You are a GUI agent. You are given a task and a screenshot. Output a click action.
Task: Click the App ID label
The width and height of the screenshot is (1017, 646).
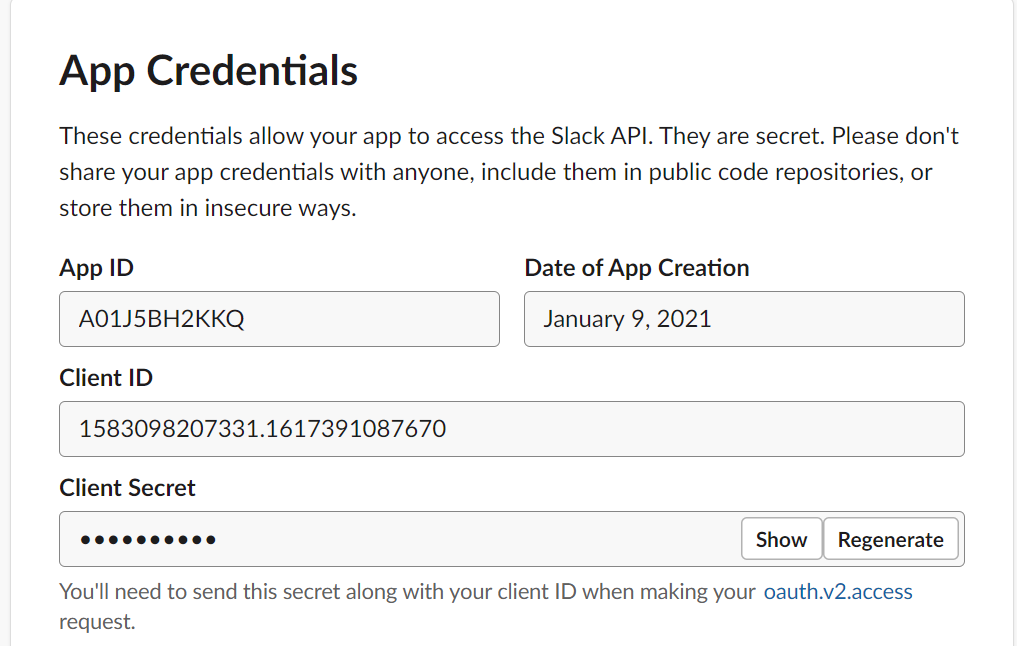click(x=96, y=268)
